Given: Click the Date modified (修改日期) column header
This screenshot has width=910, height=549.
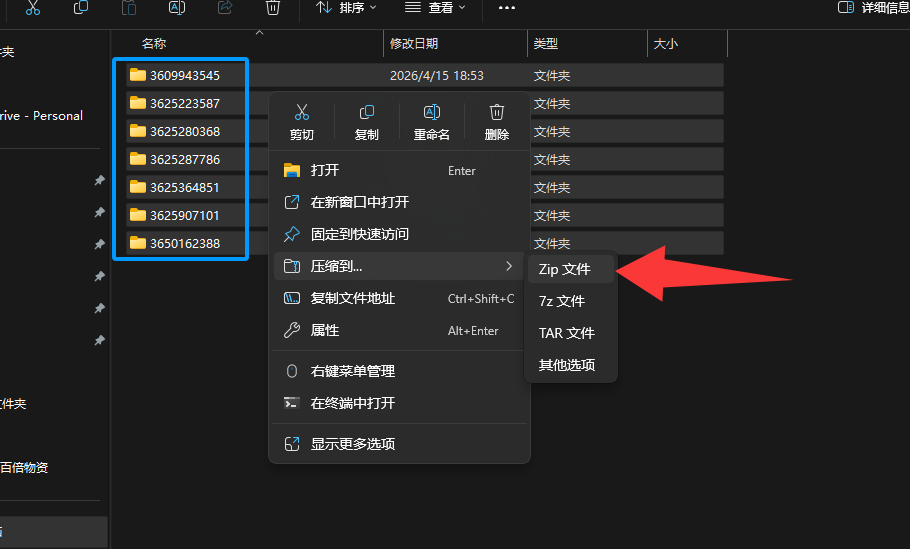Looking at the screenshot, I should (x=414, y=44).
